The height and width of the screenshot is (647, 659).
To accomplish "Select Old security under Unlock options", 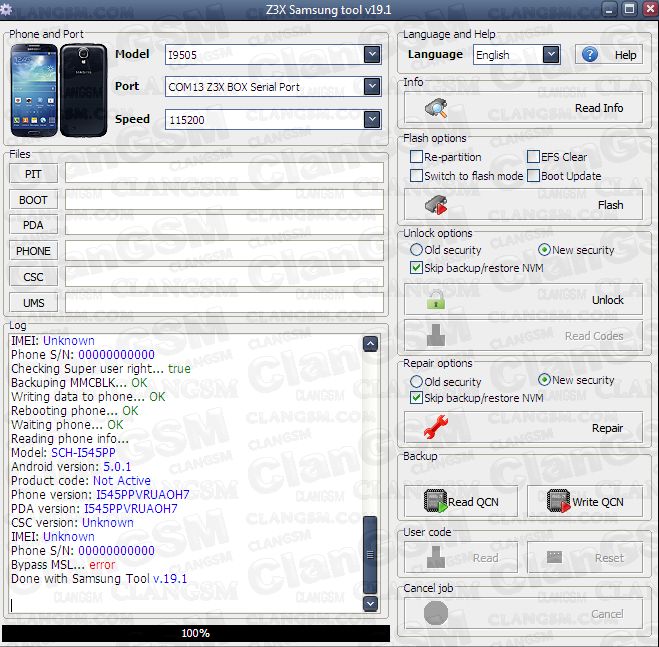I will pos(416,250).
